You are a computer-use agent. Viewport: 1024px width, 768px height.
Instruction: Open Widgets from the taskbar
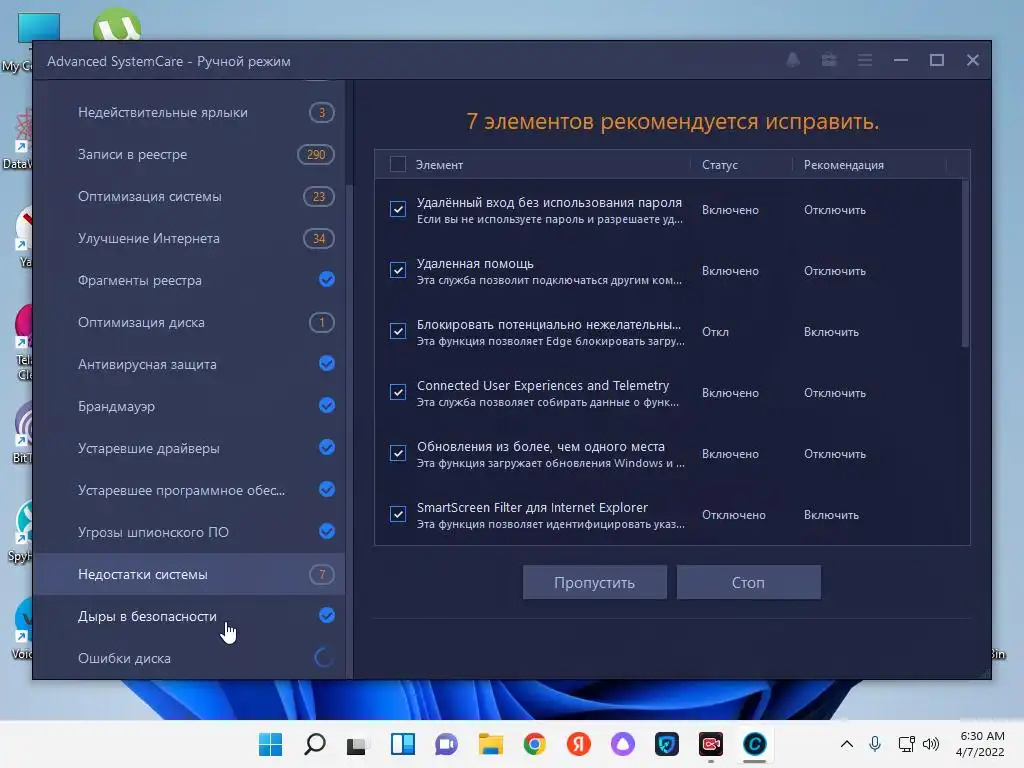coord(402,744)
